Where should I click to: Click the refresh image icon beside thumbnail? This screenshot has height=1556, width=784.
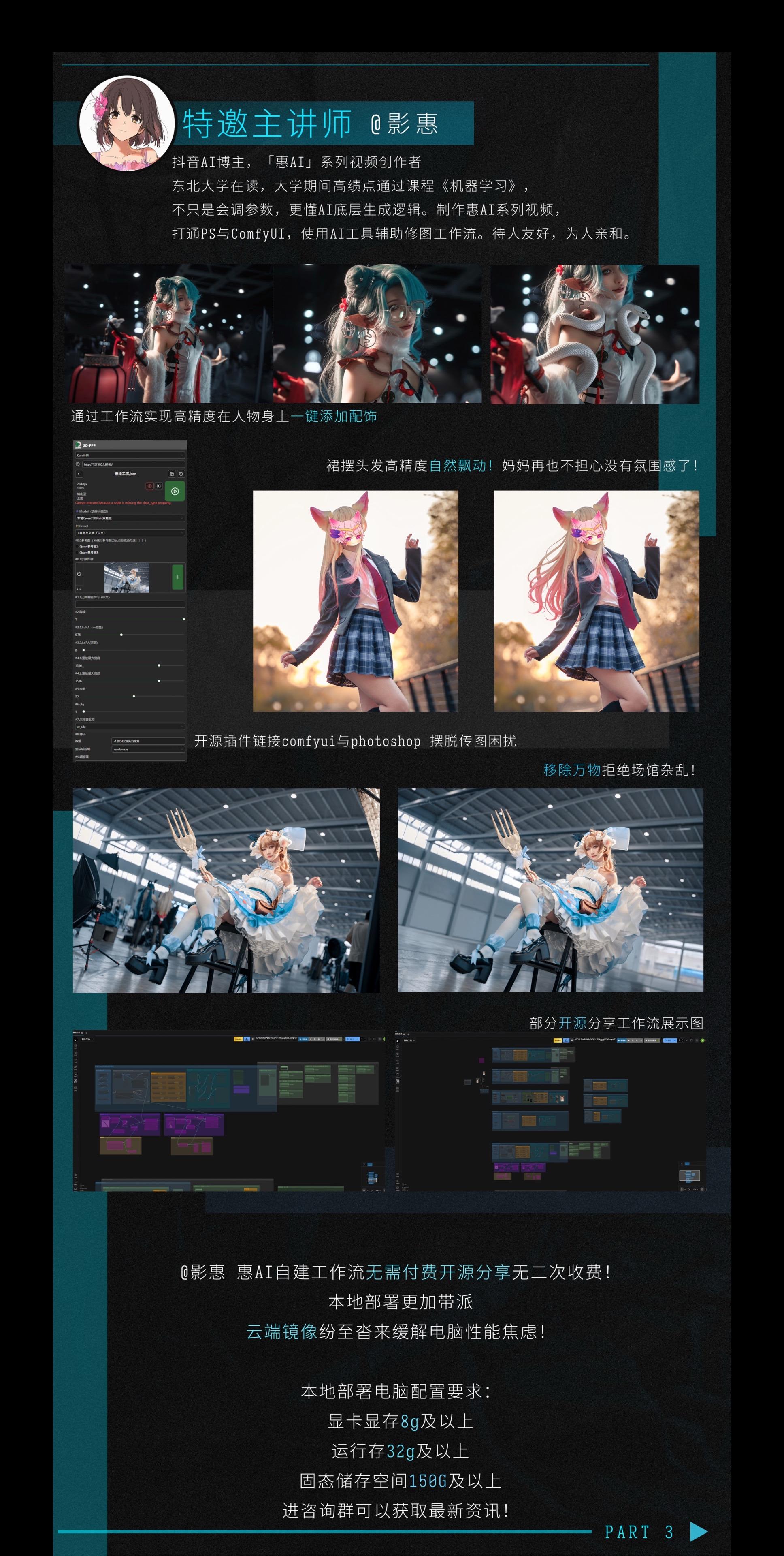79,574
